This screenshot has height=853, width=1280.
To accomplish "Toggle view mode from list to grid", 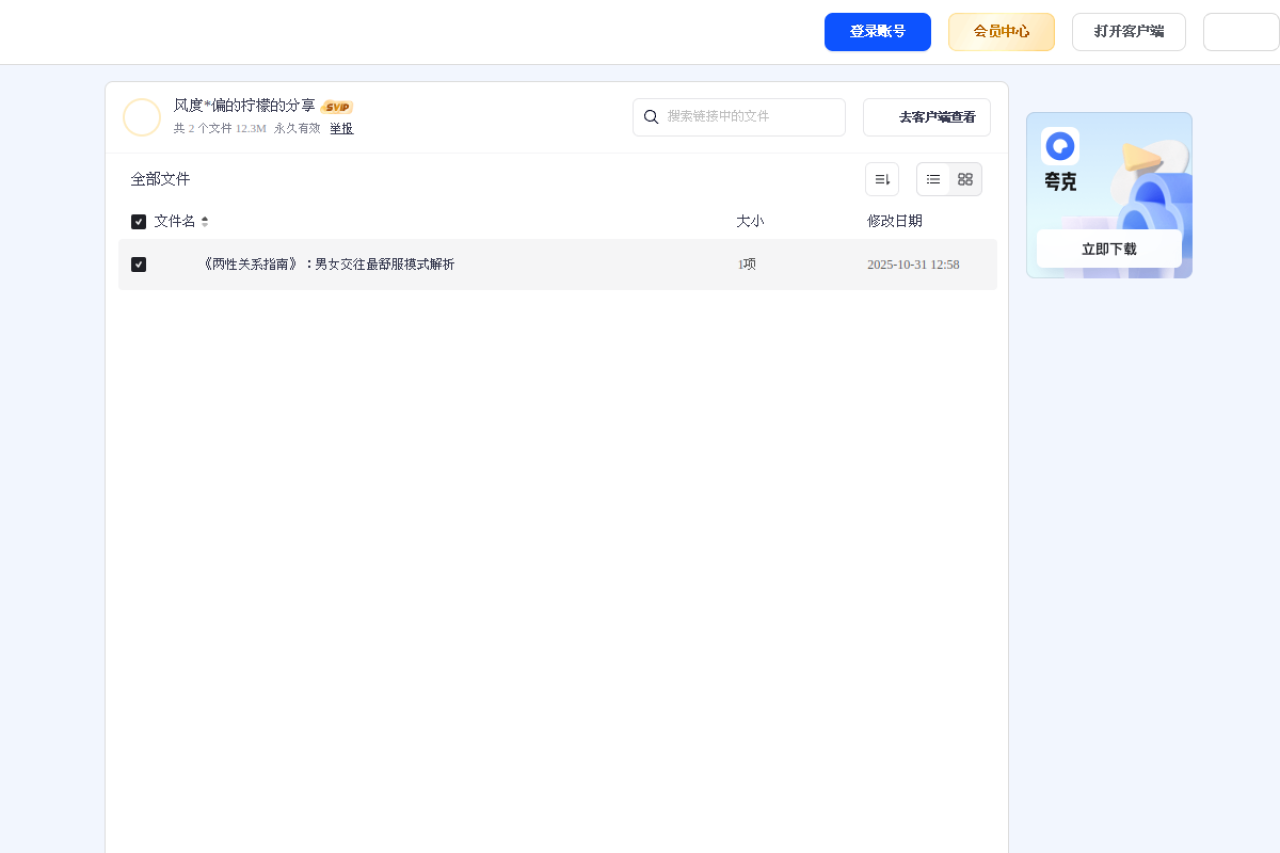I will coord(965,179).
